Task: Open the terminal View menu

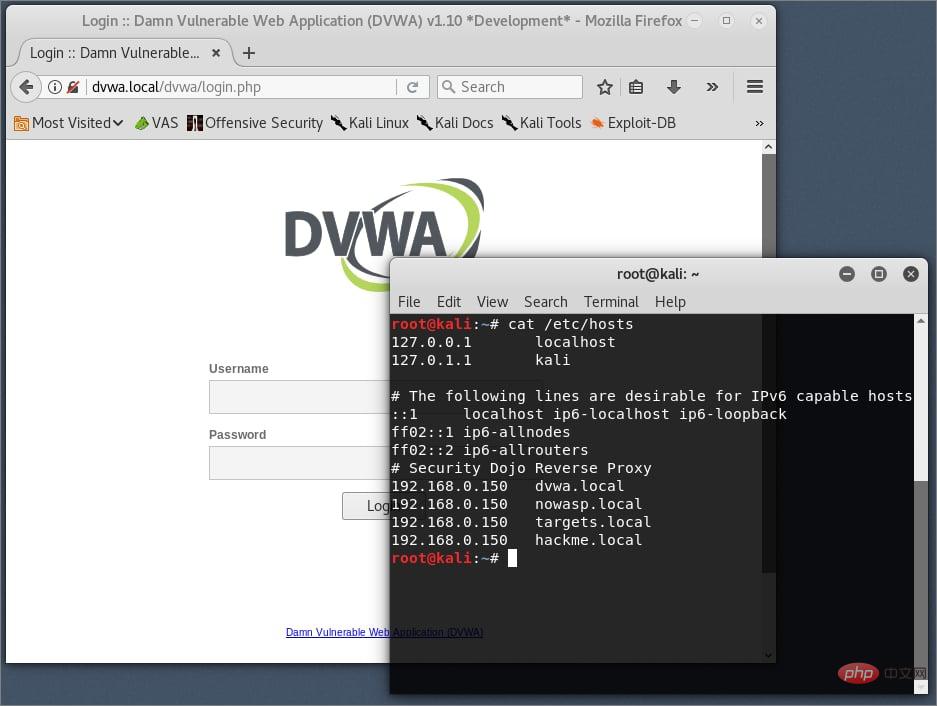Action: coord(492,302)
